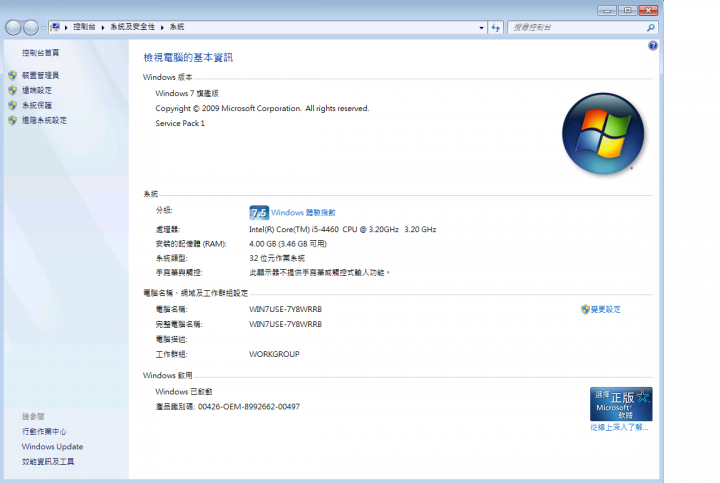Click the 7.5 experience index badge

click(x=259, y=213)
